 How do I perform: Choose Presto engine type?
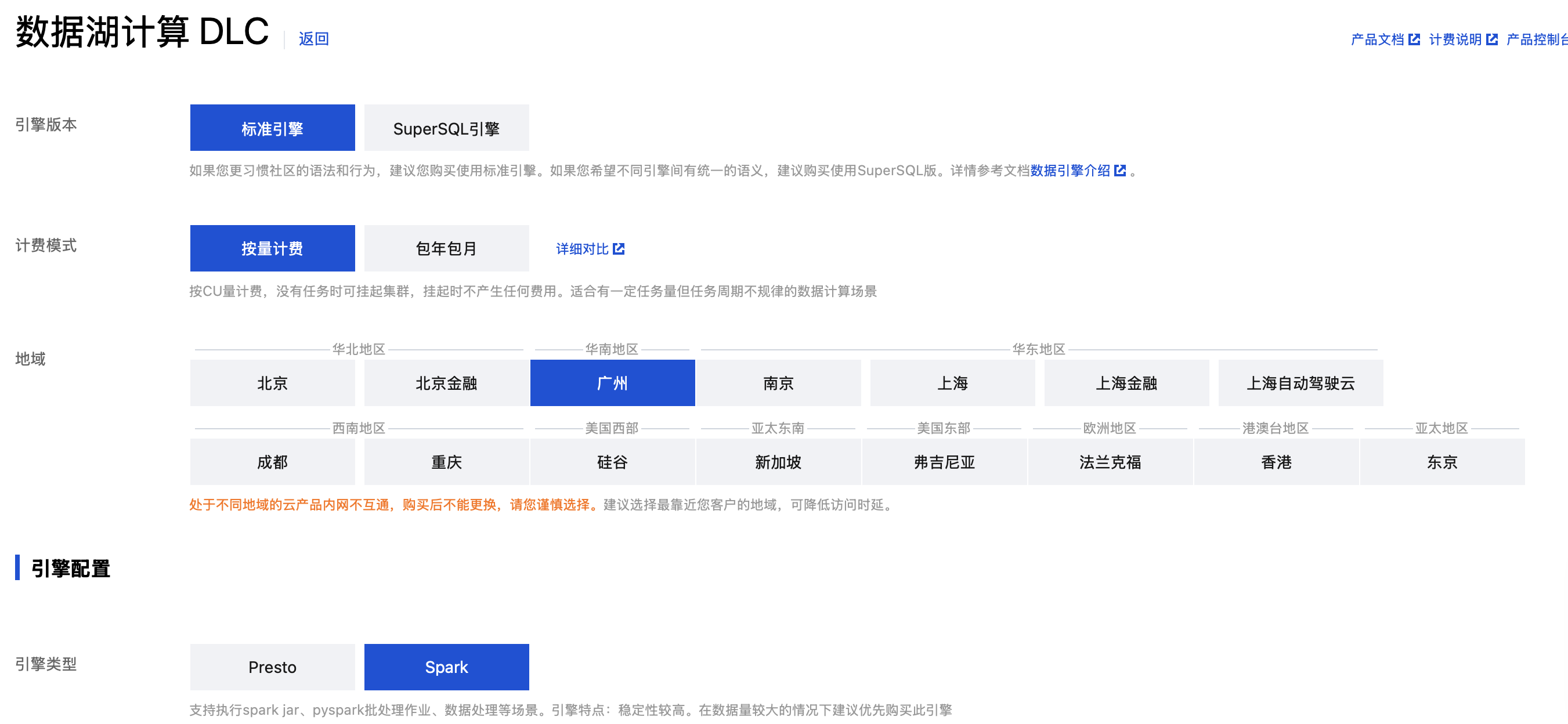click(x=272, y=667)
